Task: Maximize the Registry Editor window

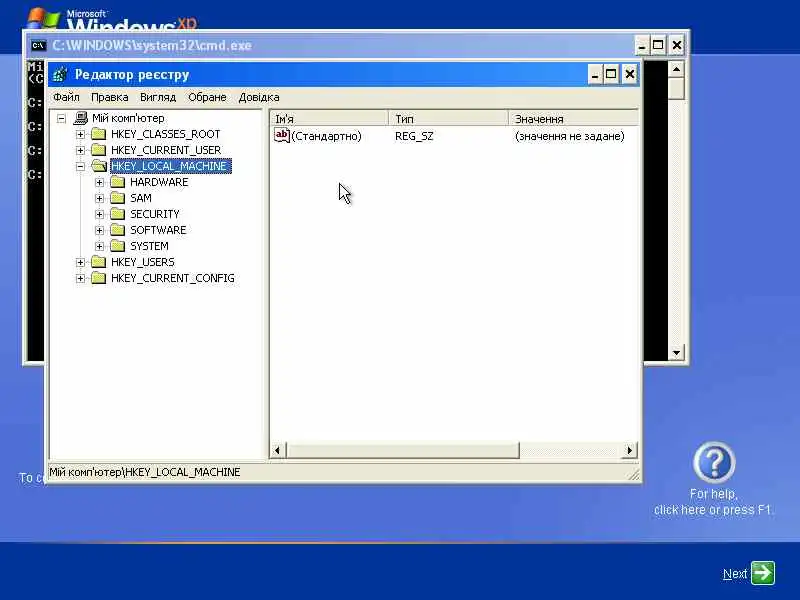Action: (611, 74)
